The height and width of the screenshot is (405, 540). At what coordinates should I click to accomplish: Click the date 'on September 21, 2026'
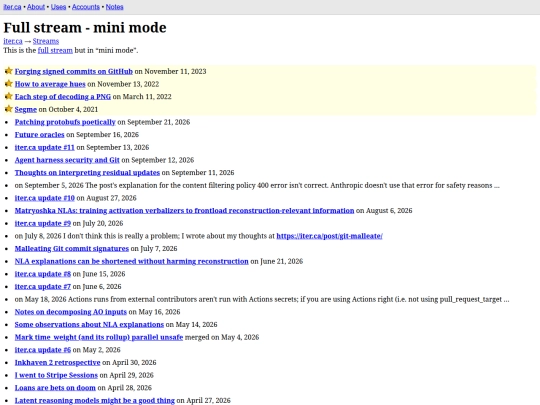[154, 122]
